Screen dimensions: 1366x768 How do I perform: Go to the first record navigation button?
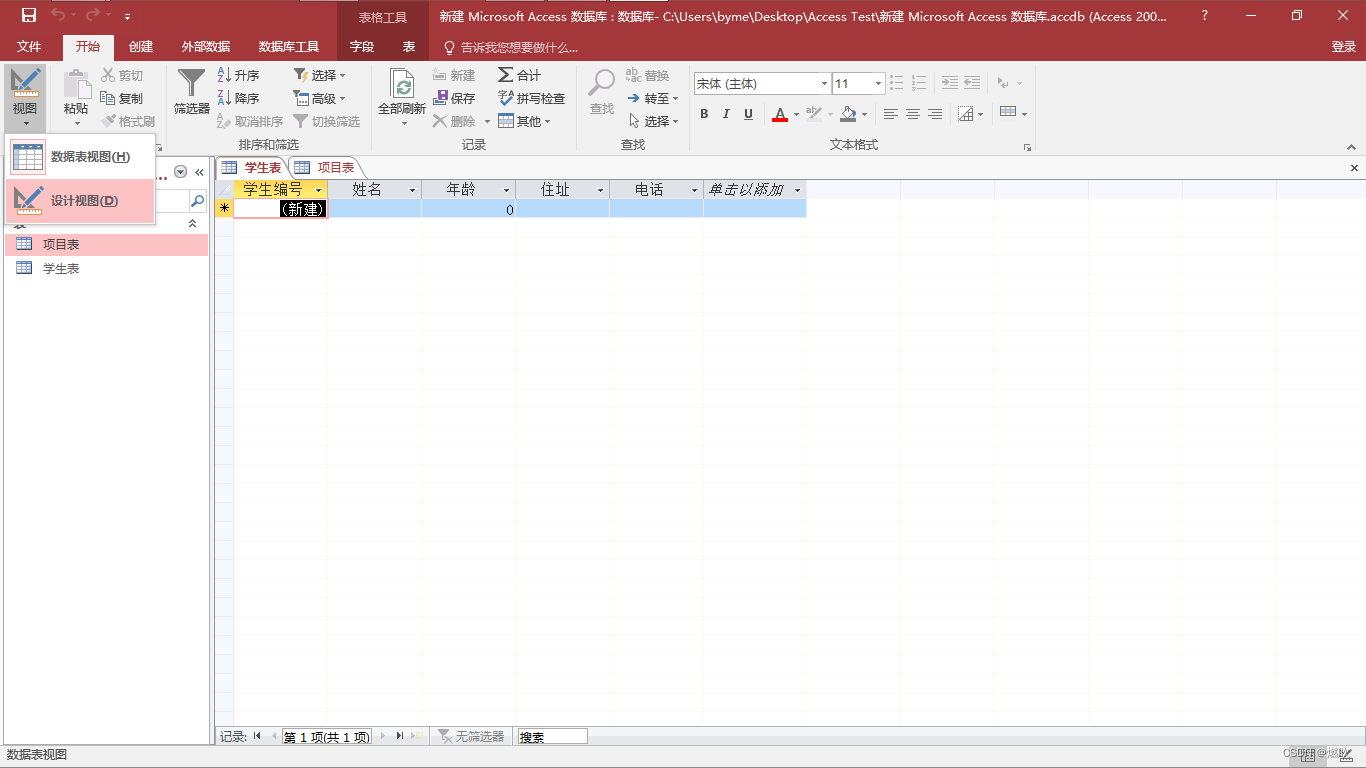coord(257,736)
